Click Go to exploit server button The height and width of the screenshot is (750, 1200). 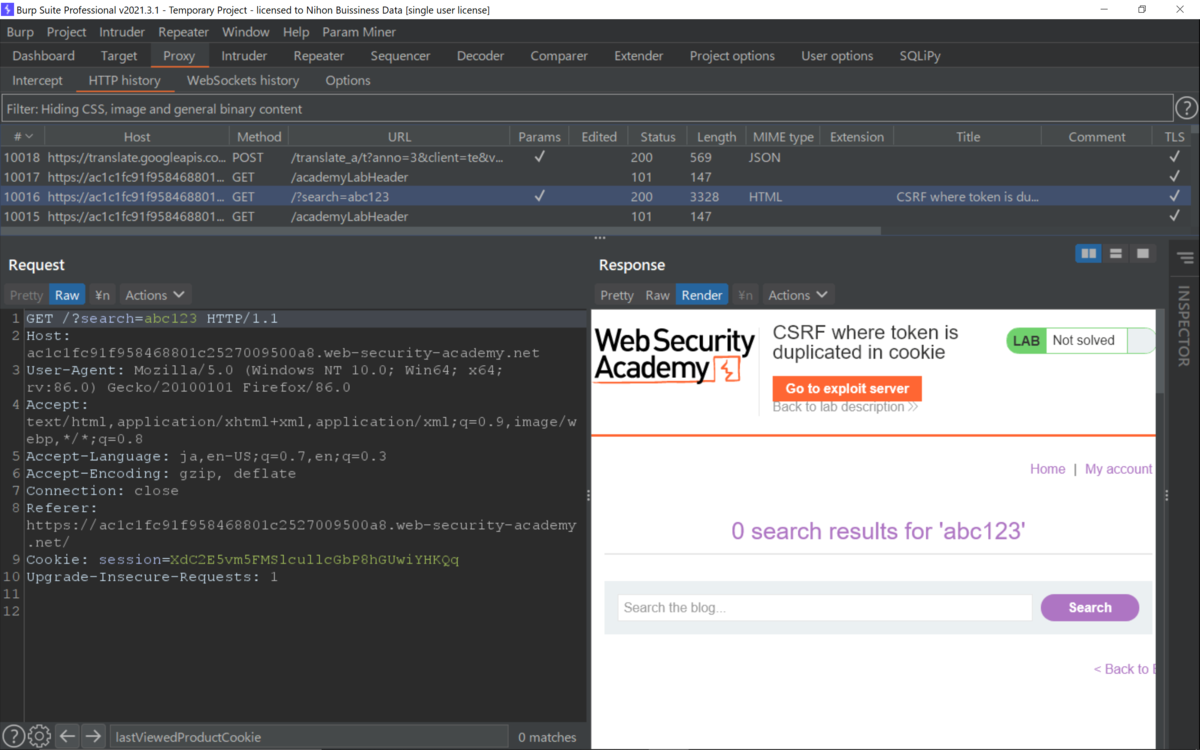coord(847,388)
